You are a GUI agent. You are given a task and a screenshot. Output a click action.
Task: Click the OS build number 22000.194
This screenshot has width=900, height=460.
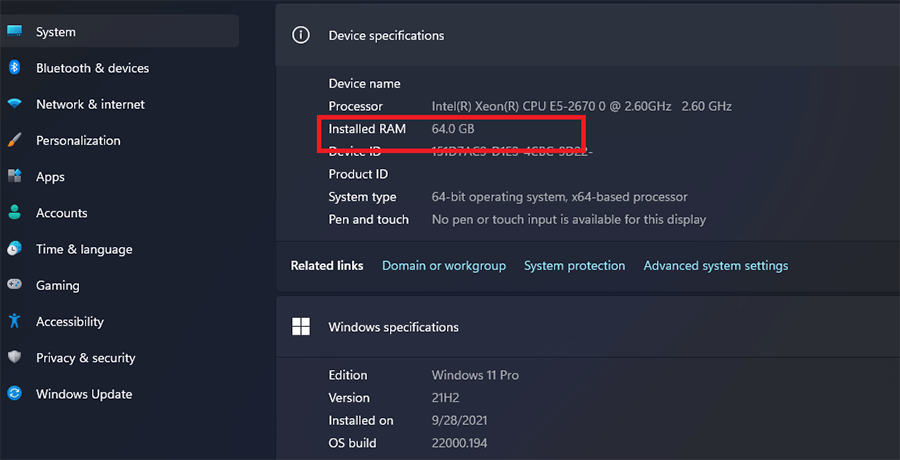tap(459, 443)
